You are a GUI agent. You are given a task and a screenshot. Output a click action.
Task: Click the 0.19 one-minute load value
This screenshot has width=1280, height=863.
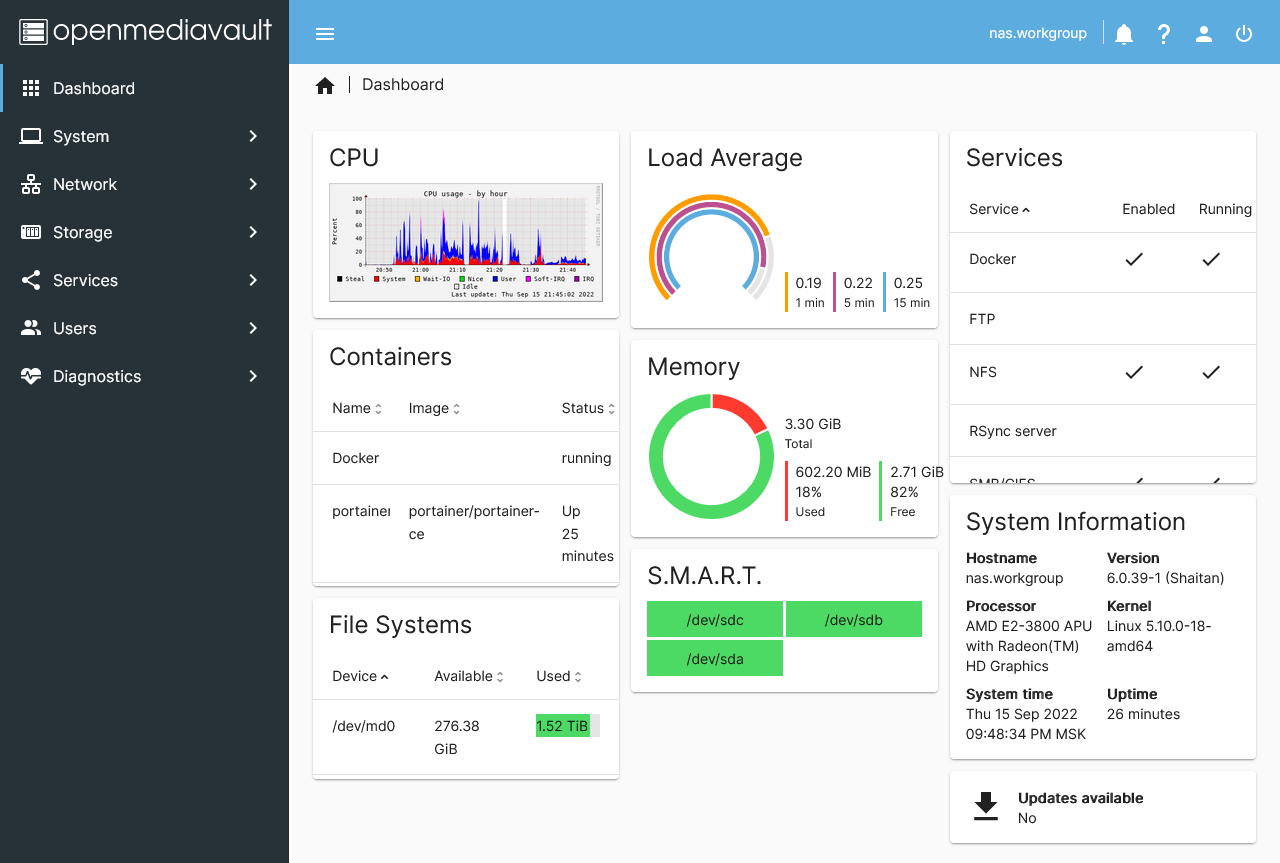click(x=808, y=283)
